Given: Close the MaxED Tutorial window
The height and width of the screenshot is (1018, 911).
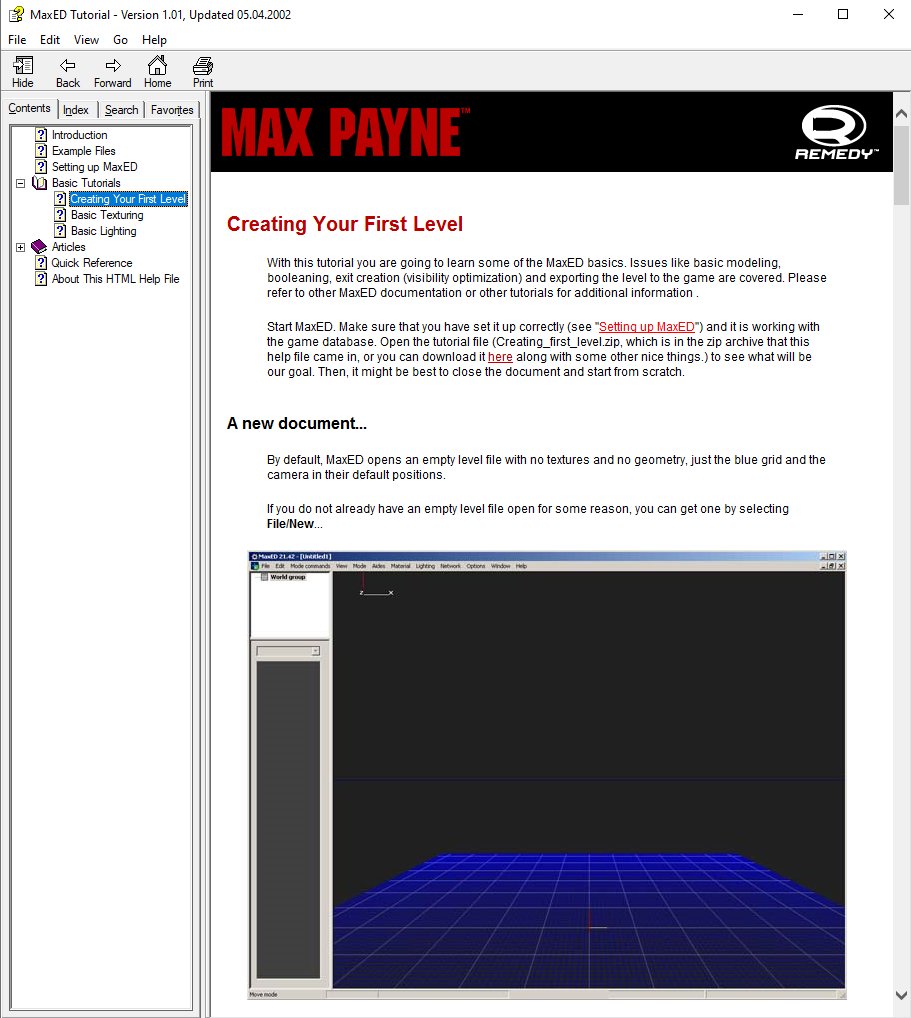Looking at the screenshot, I should tap(888, 14).
